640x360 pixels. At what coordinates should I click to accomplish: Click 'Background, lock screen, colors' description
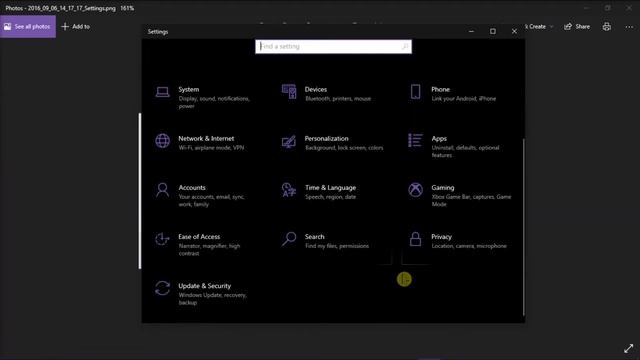click(344, 148)
